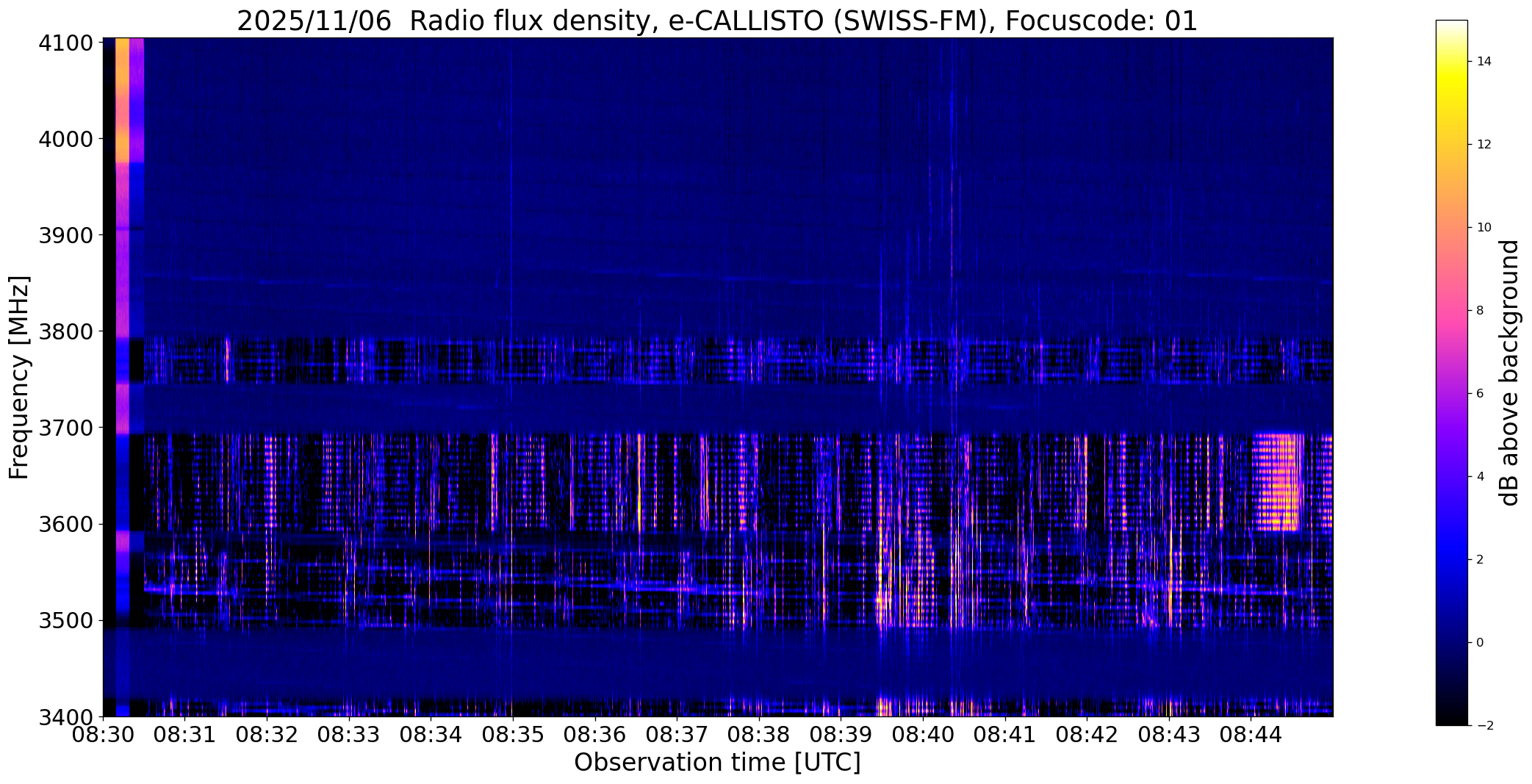The height and width of the screenshot is (784, 1532).
Task: Click the 3800 frequency tick label
Action: (x=66, y=331)
